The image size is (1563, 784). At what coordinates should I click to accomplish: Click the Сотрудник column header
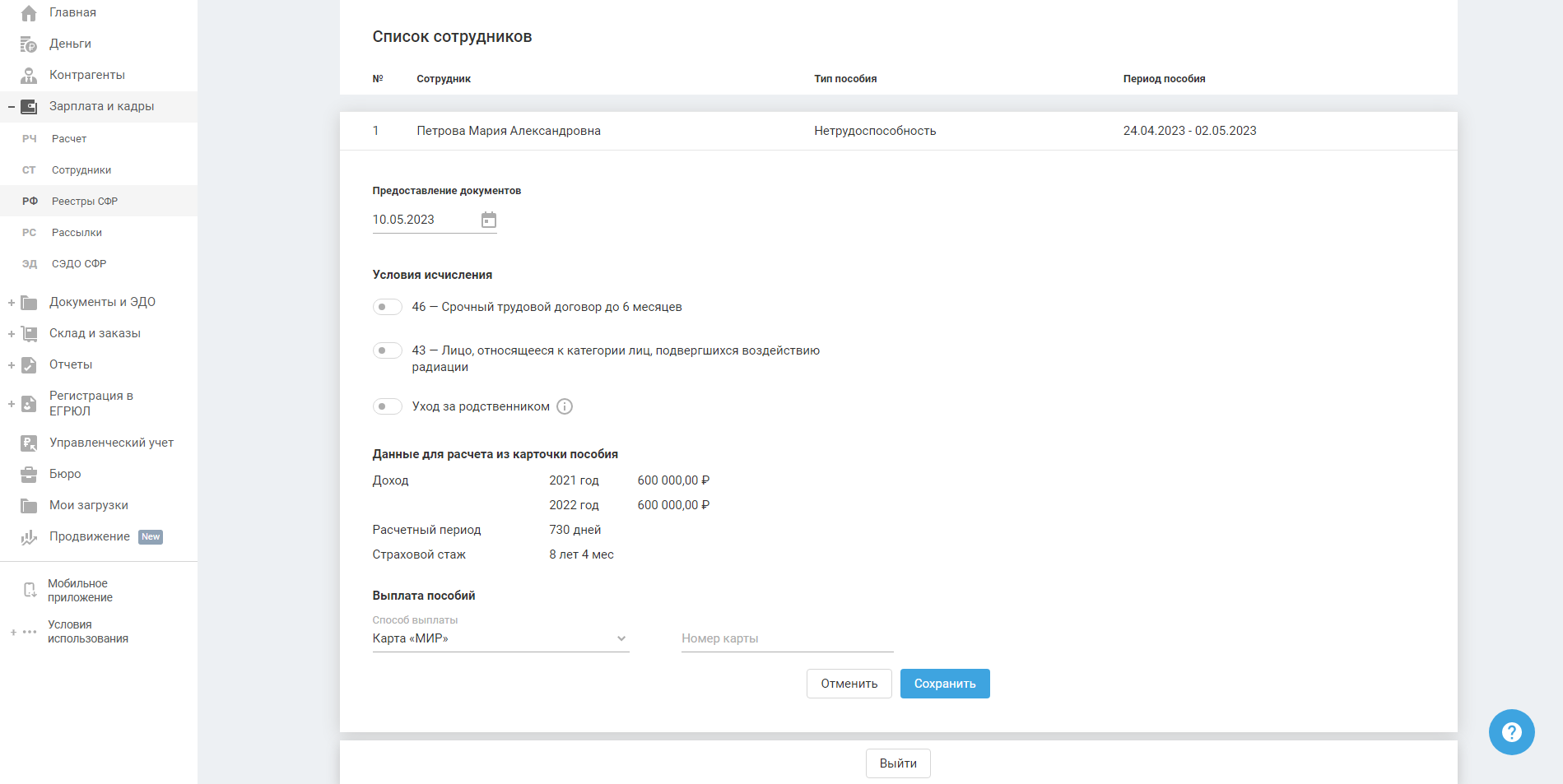(x=444, y=79)
